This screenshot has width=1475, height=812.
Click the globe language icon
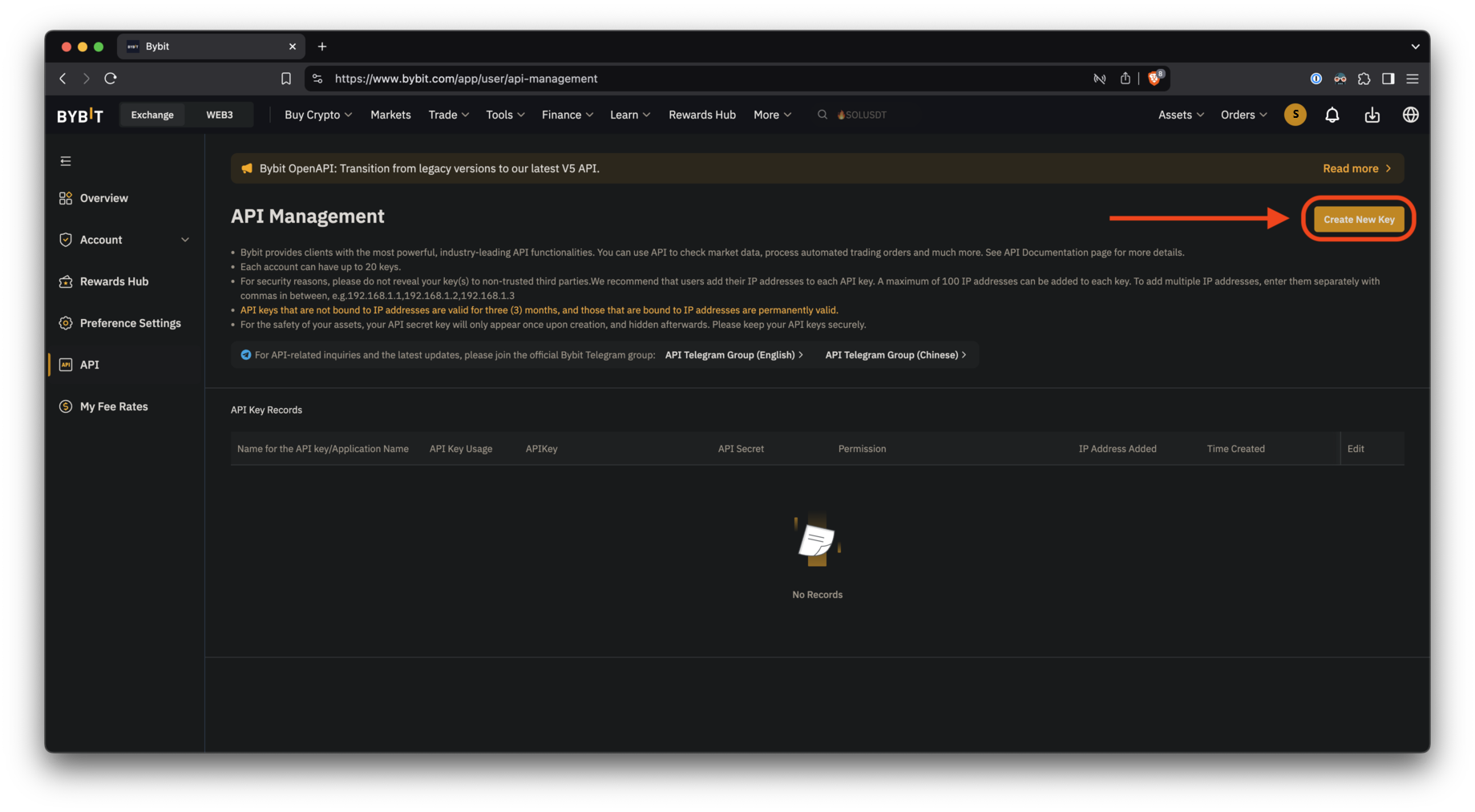coord(1410,115)
